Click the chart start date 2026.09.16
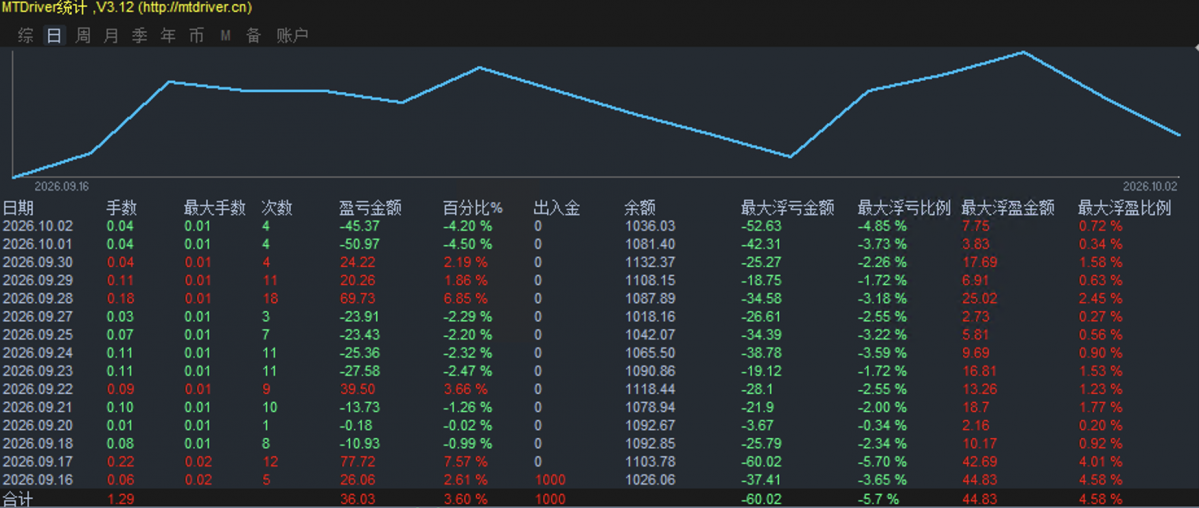This screenshot has width=1199, height=508. point(62,186)
